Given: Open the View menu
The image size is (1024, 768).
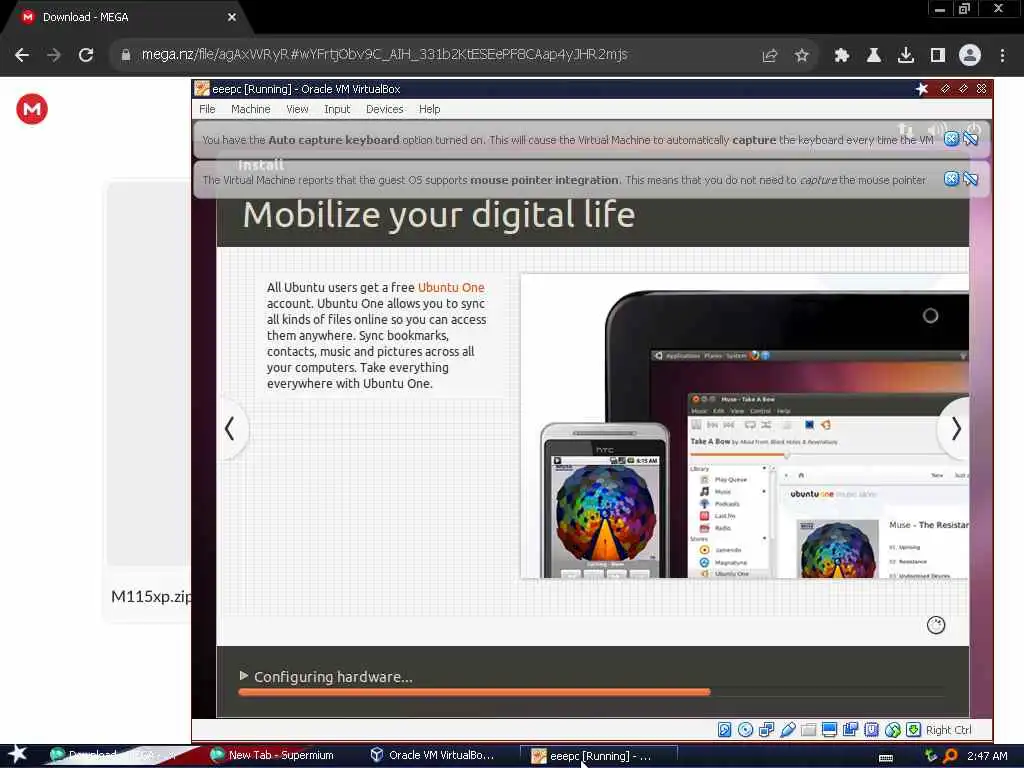Looking at the screenshot, I should (x=297, y=109).
